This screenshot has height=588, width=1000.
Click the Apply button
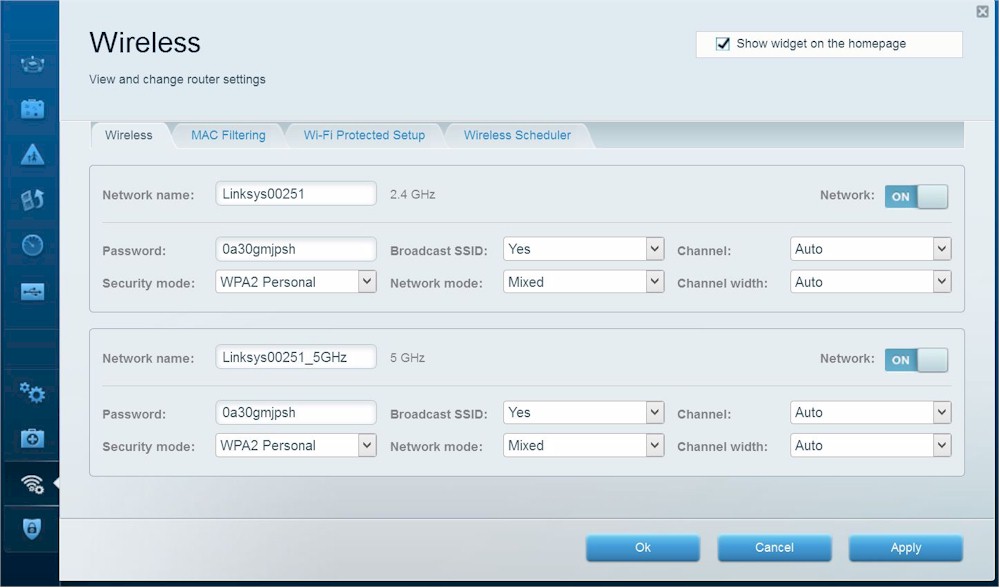[x=906, y=548]
